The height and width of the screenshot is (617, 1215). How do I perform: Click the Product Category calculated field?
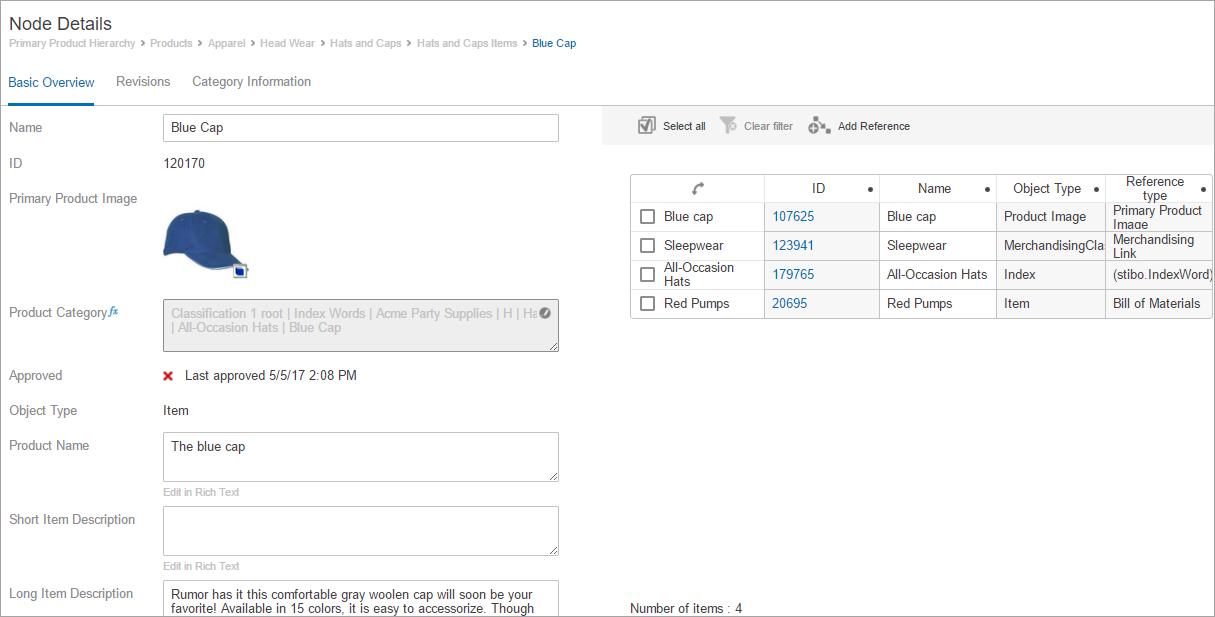[361, 326]
